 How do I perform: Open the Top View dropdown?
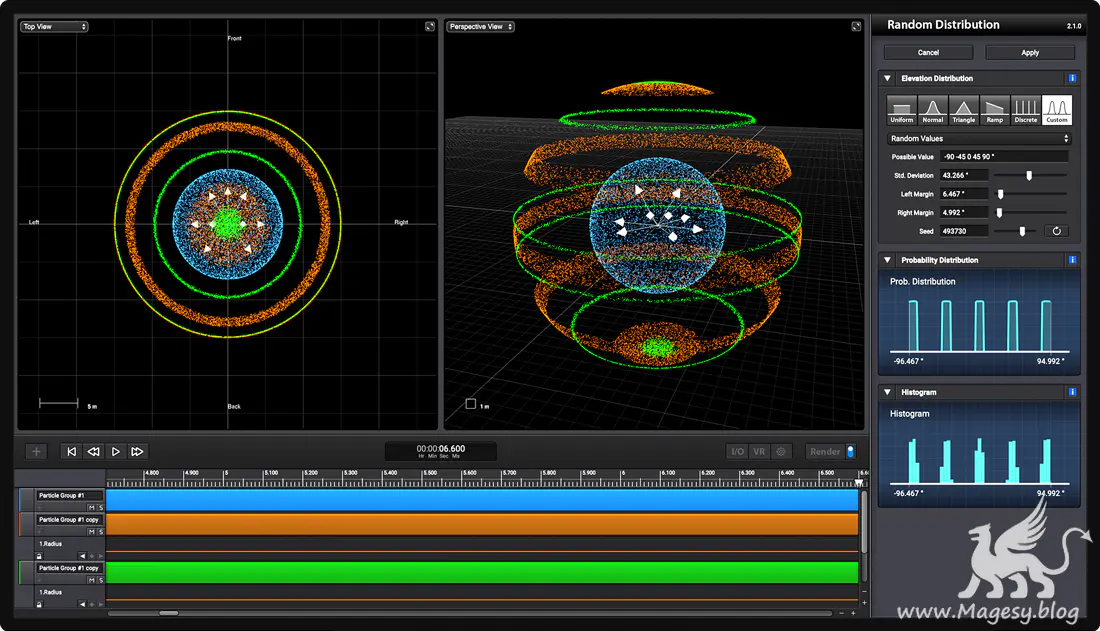pos(55,27)
